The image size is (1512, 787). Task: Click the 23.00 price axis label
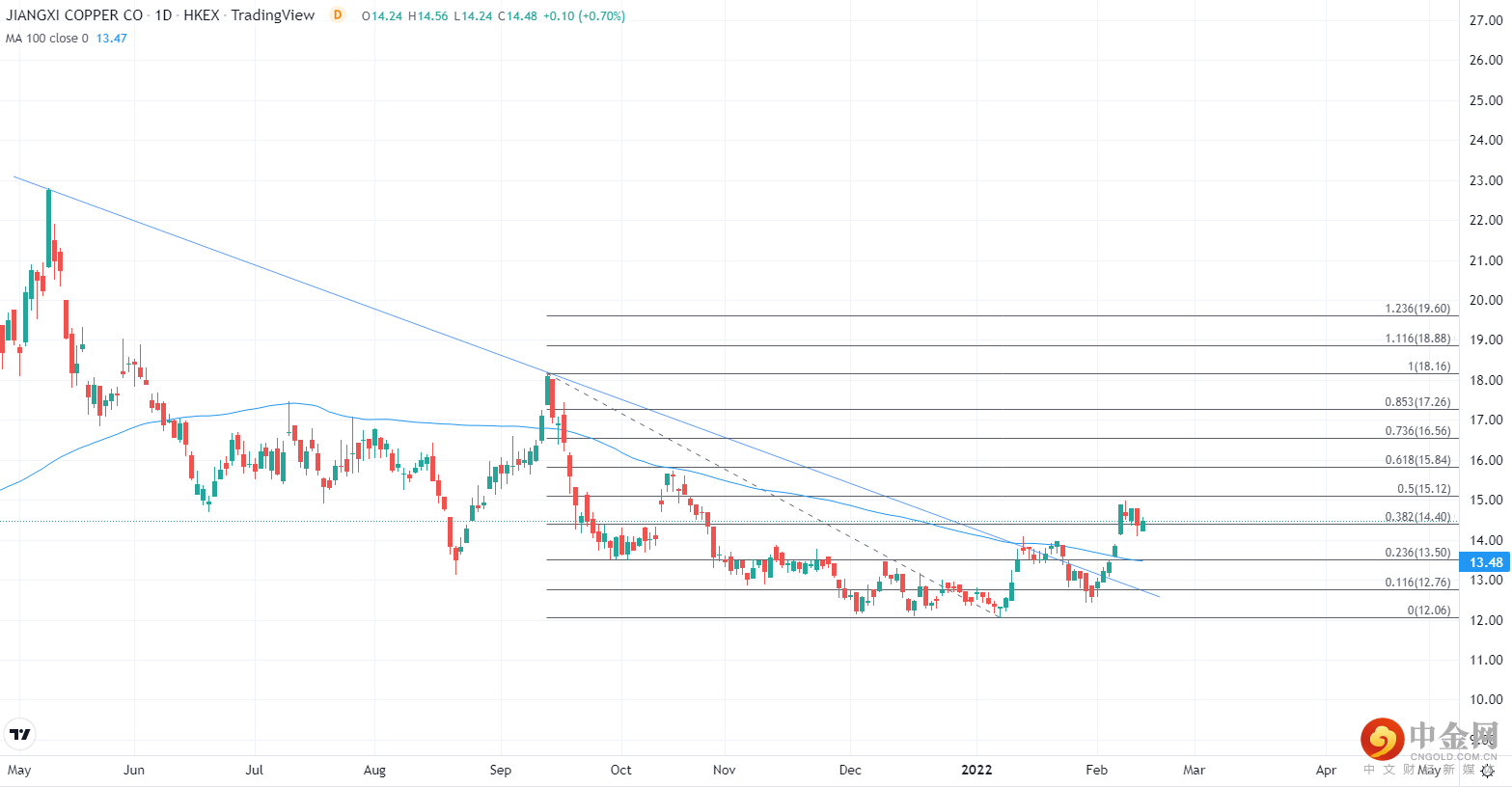click(1486, 180)
